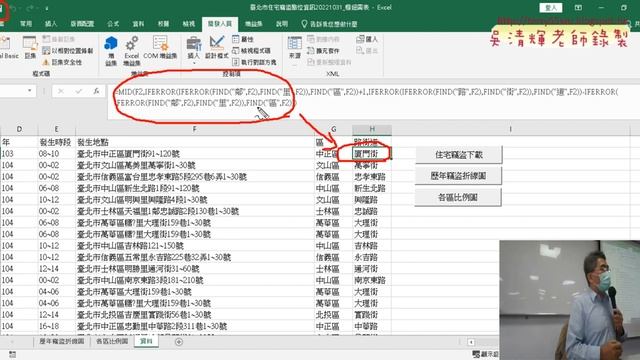Open the blue 增益集 add-ins icon
This screenshot has width=640, height=360.
(x=111, y=51)
